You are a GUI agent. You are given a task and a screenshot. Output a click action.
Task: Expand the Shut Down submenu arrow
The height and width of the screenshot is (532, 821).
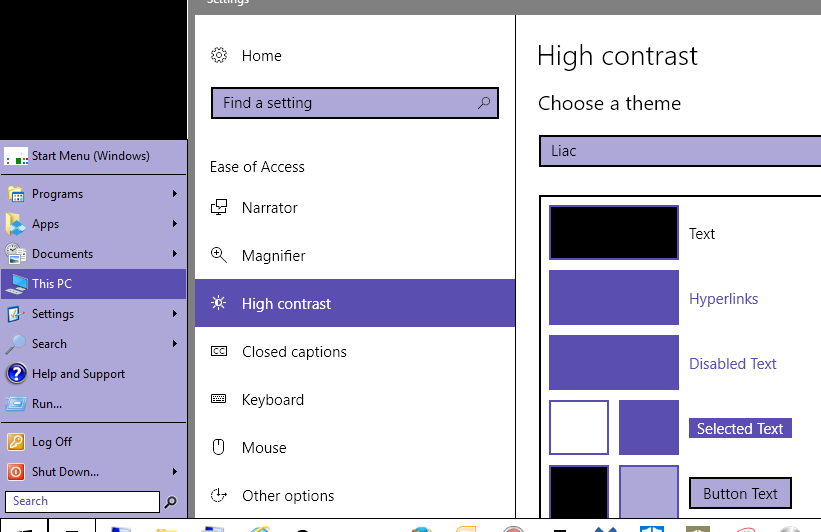175,472
